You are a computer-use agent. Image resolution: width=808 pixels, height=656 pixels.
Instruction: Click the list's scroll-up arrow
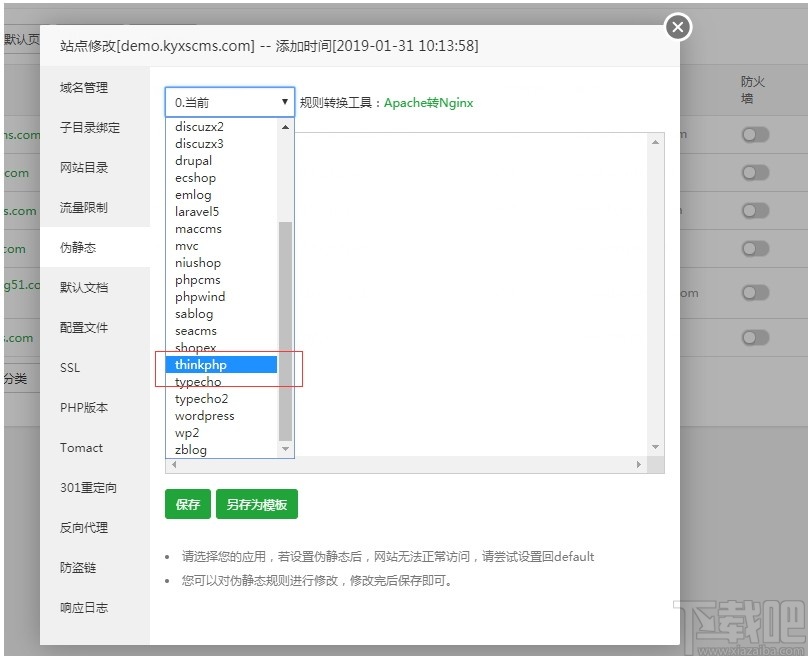coord(285,127)
